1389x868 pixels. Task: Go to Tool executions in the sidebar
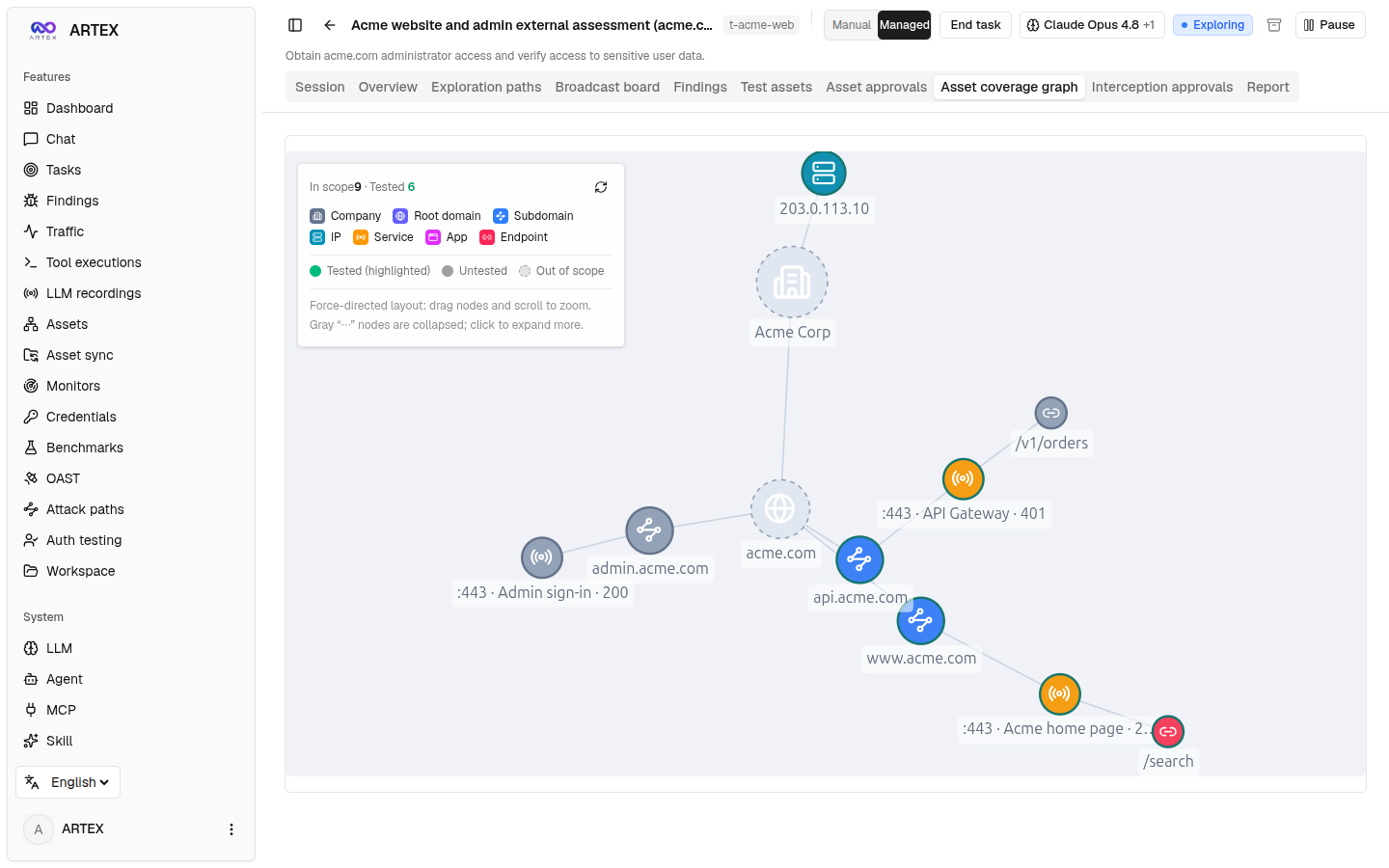pos(131,262)
